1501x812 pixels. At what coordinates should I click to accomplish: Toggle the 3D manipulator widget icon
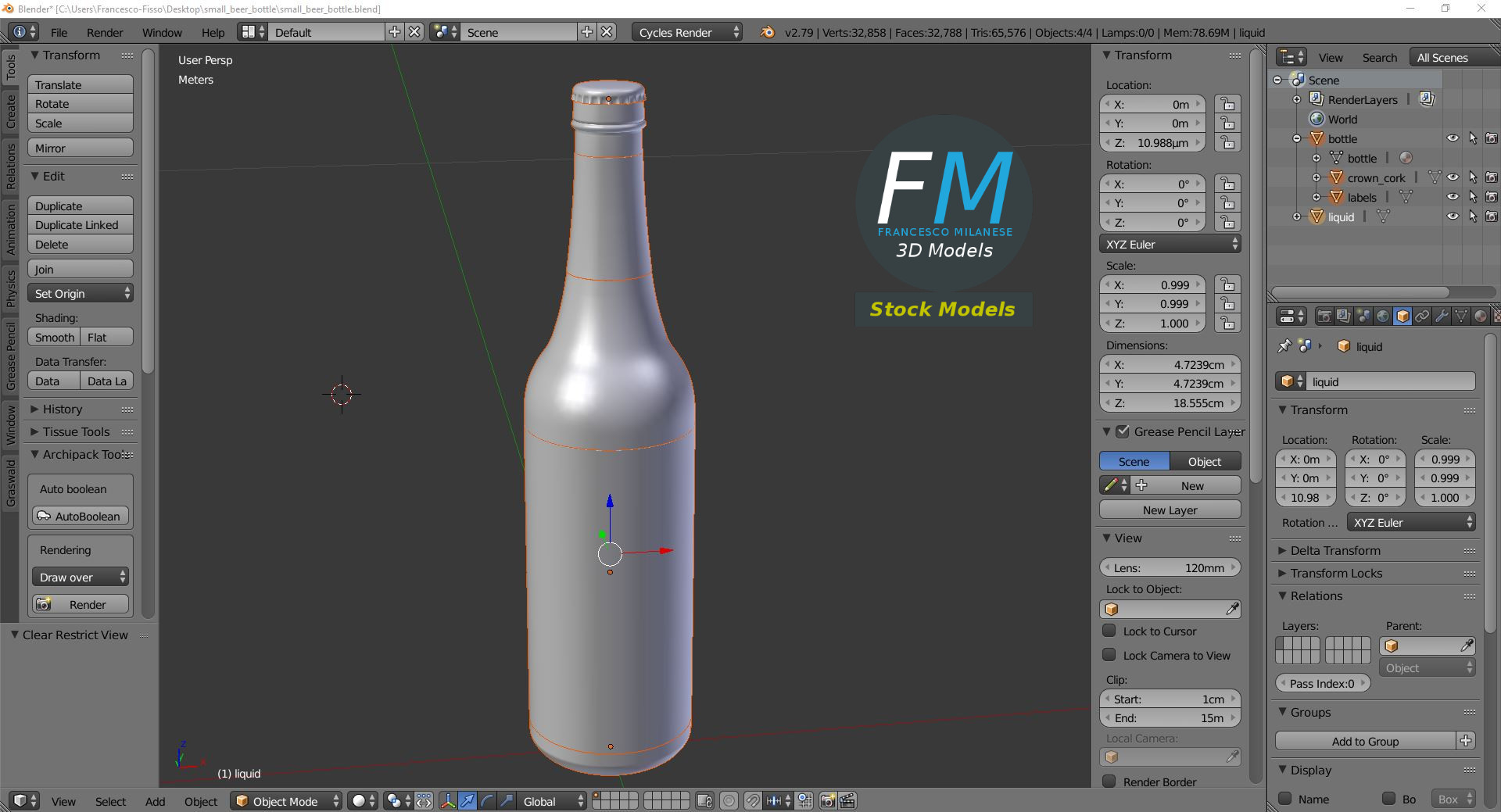click(448, 800)
